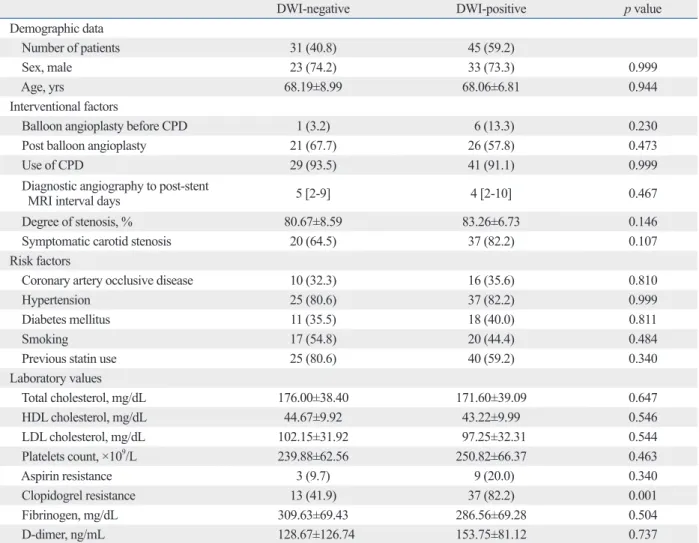This screenshot has width=699, height=543.
Task: Click the p value 0.146
Action: pyautogui.click(x=642, y=222)
